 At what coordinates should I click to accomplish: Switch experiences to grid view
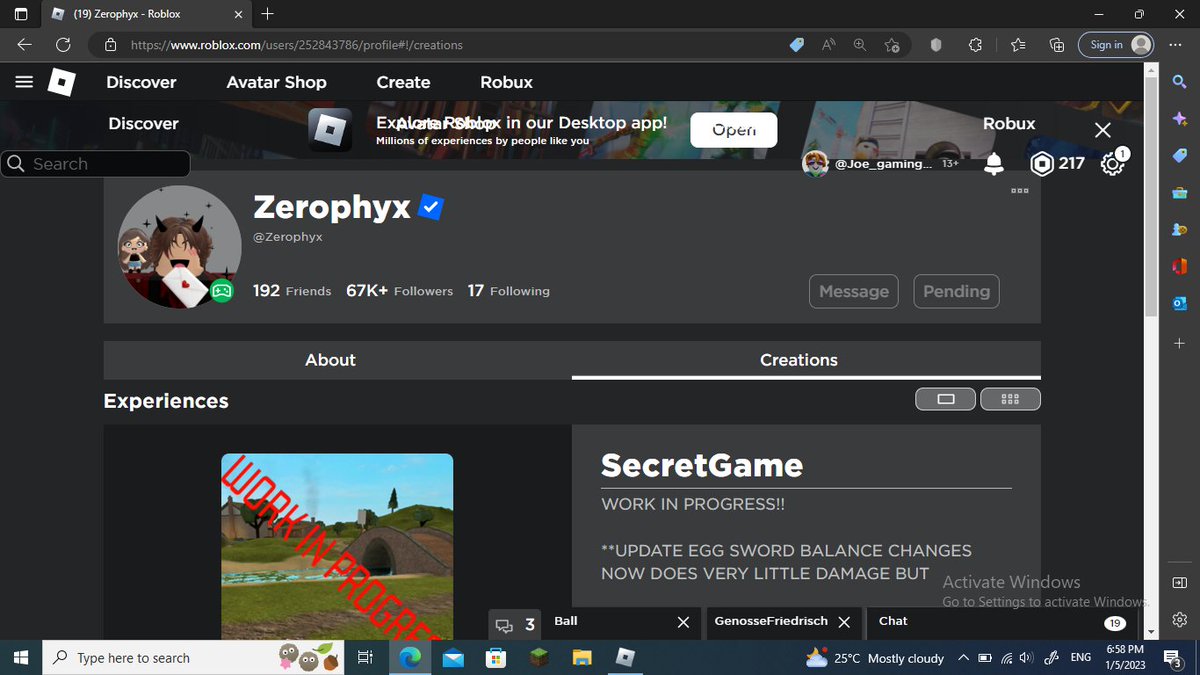click(x=1010, y=399)
